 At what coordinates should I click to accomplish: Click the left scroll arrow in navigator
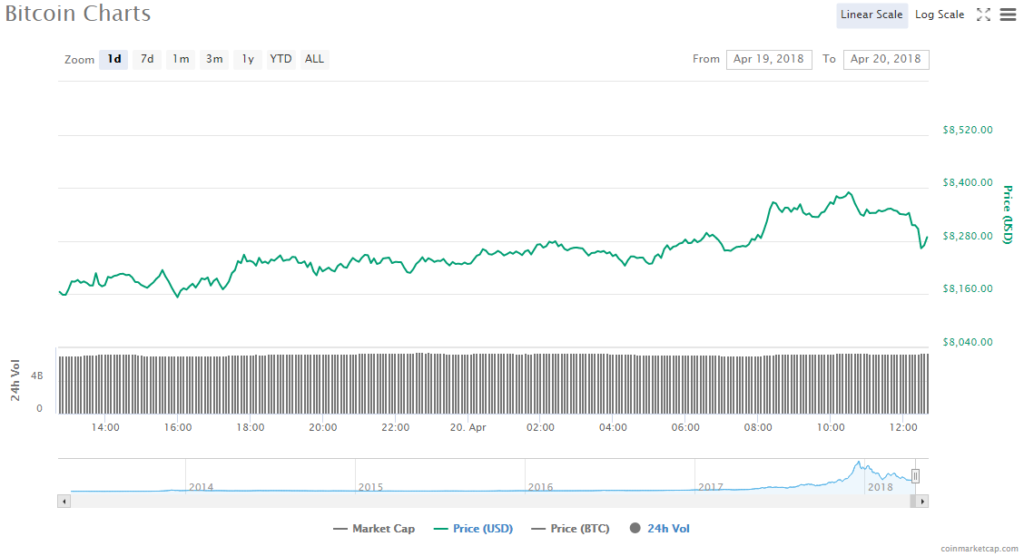[64, 500]
